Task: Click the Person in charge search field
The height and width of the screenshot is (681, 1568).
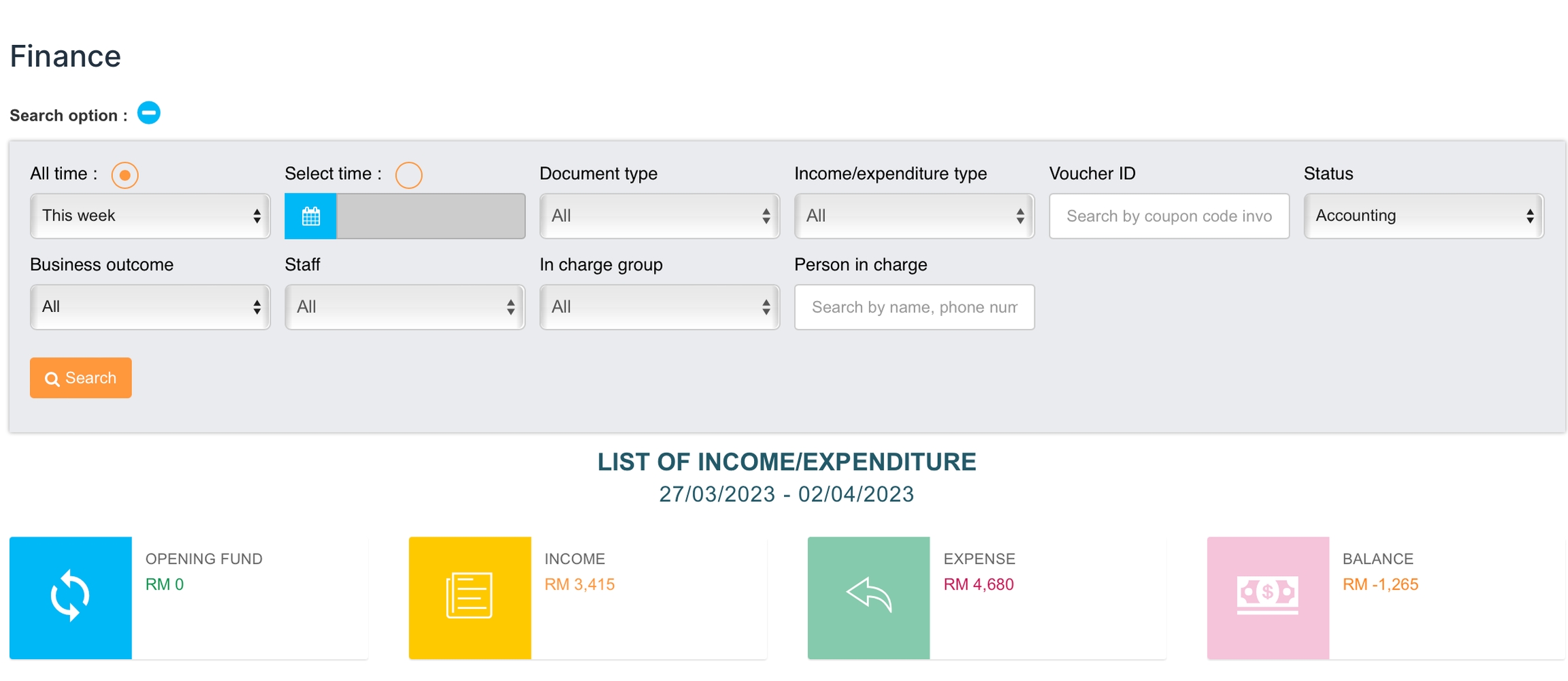Action: pos(913,307)
